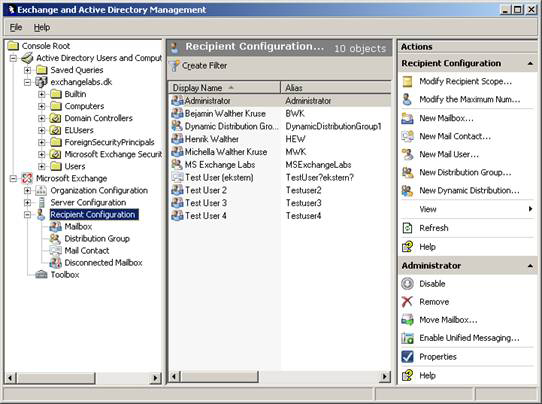Click the Disconnected Mailbox icon
Screen dimensions: 542x404
coord(55,263)
